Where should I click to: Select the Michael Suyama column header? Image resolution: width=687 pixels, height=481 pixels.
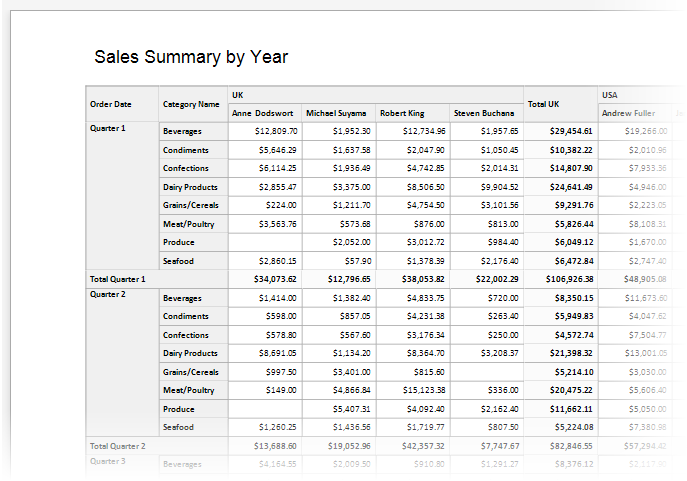(338, 113)
